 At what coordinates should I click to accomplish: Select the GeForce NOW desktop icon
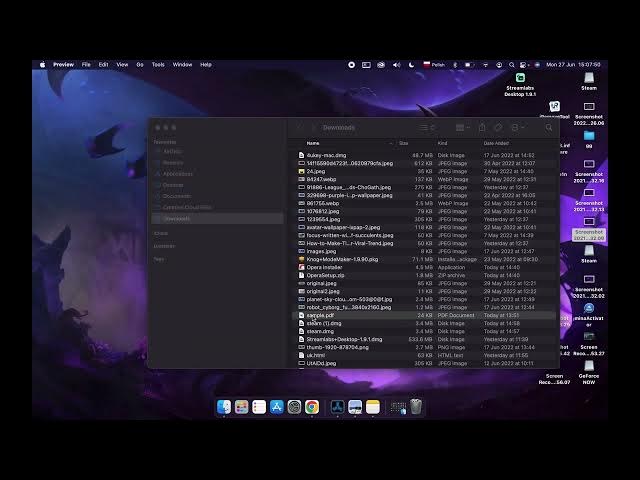(589, 372)
